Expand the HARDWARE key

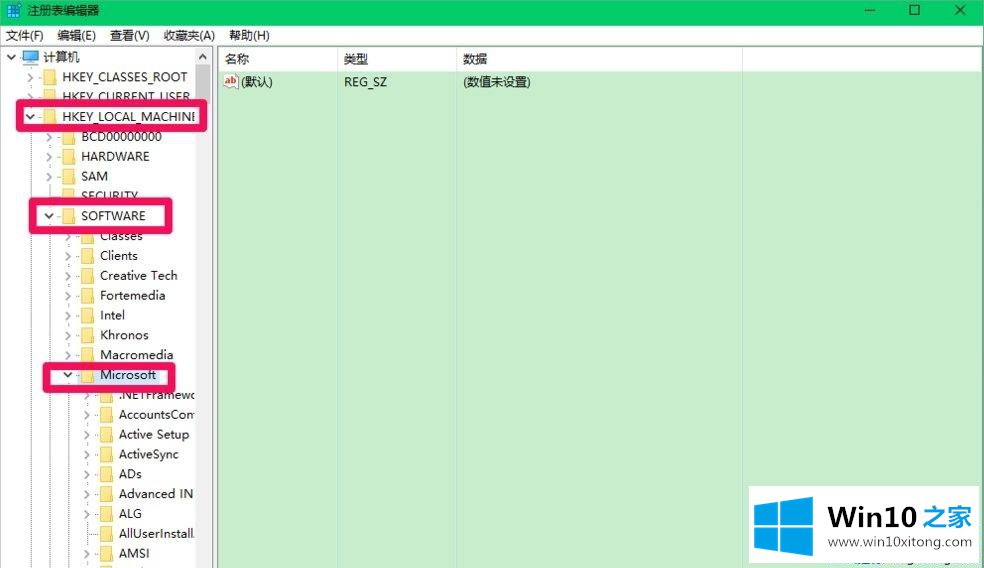click(49, 156)
